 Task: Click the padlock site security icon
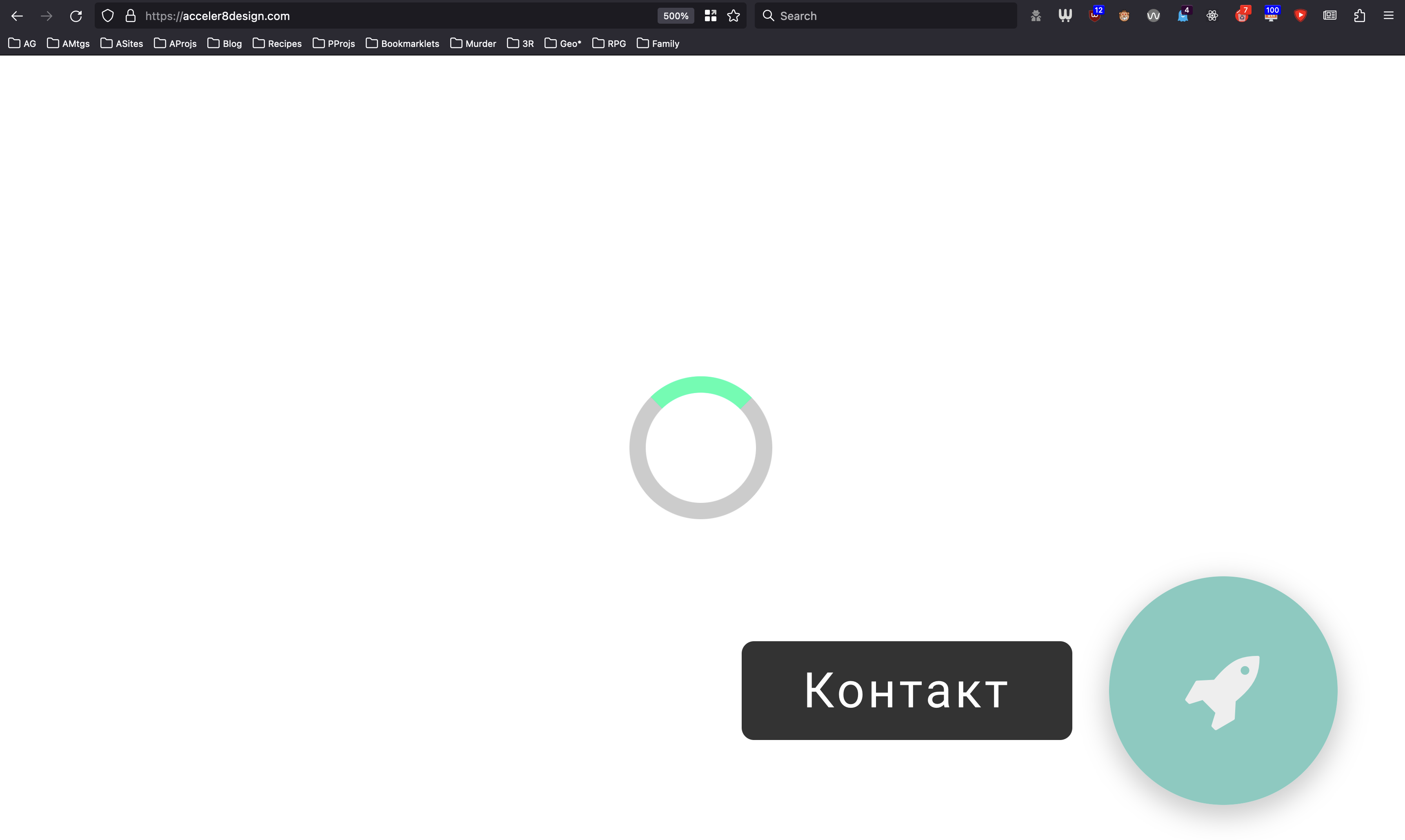pyautogui.click(x=131, y=16)
